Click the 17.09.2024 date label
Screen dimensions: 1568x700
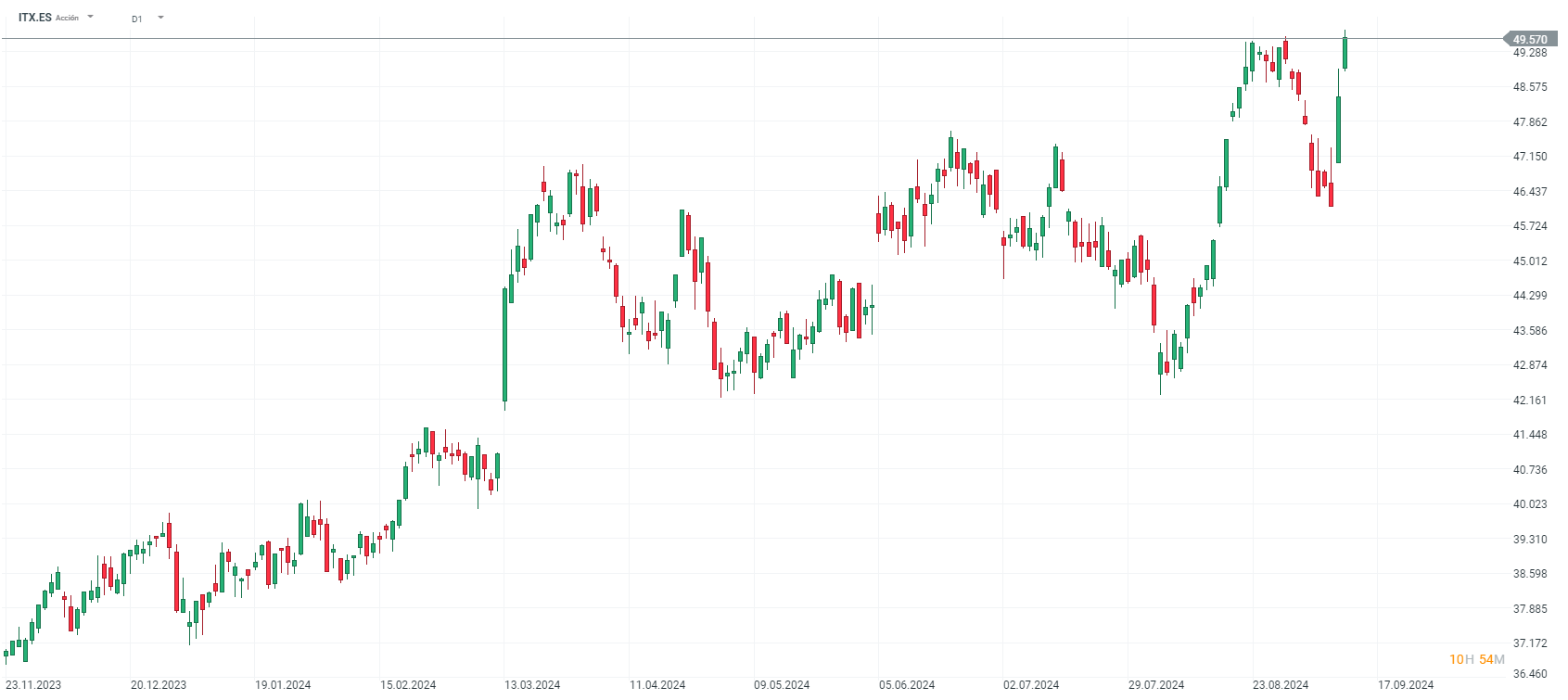coord(1406,685)
